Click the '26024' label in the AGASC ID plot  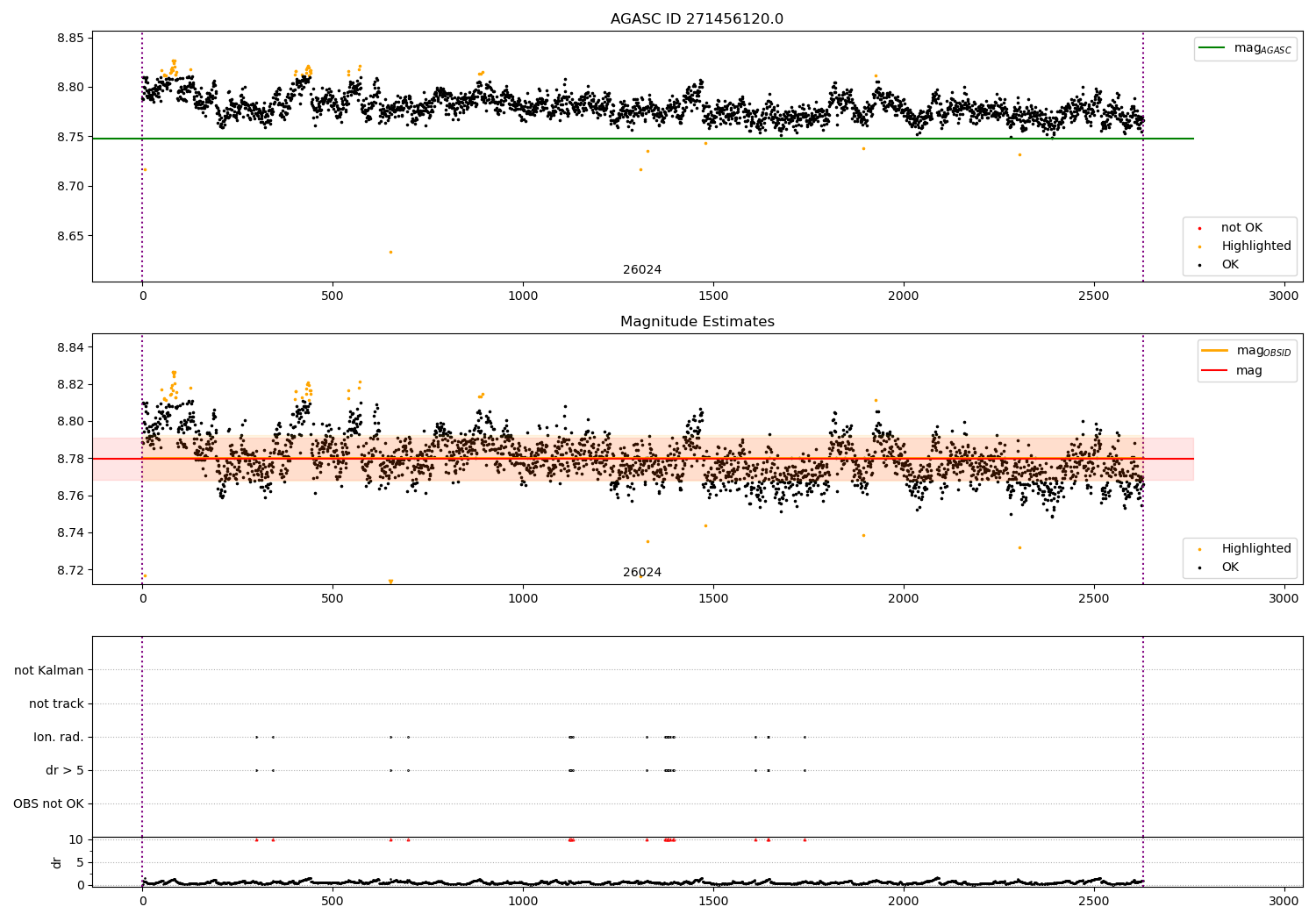(642, 270)
